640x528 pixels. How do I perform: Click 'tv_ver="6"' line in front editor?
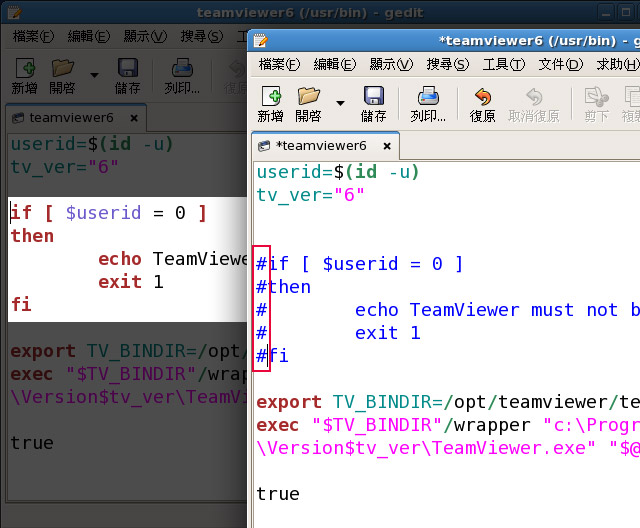pos(310,195)
